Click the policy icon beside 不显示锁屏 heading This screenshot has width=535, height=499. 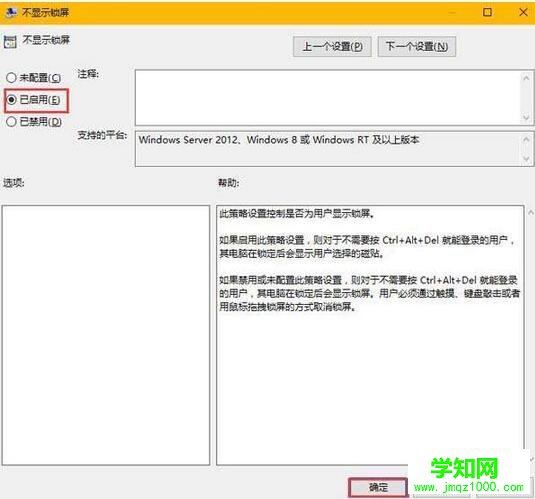pos(10,42)
